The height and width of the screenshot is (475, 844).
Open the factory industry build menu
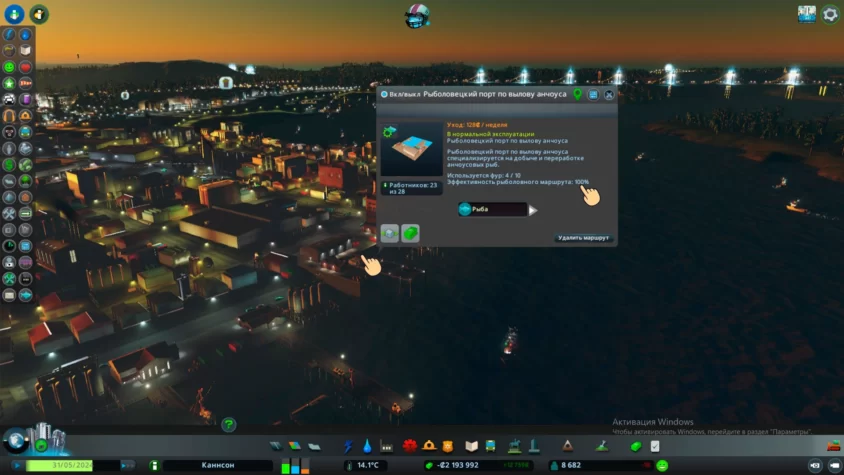tap(386, 446)
